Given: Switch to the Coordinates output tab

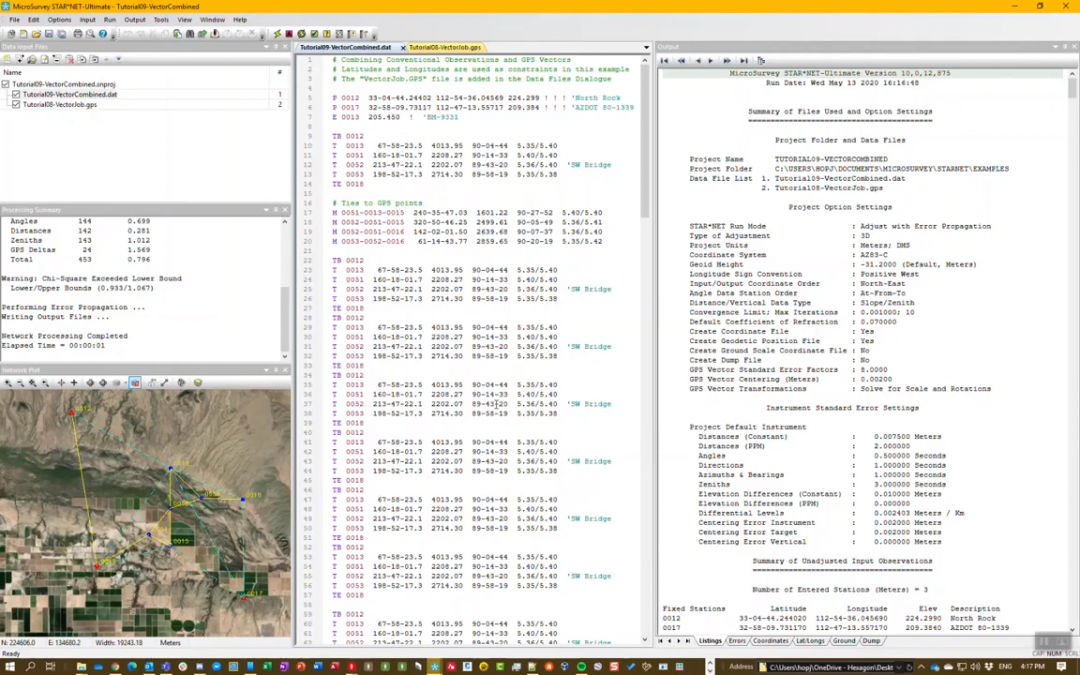Looking at the screenshot, I should (x=770, y=641).
